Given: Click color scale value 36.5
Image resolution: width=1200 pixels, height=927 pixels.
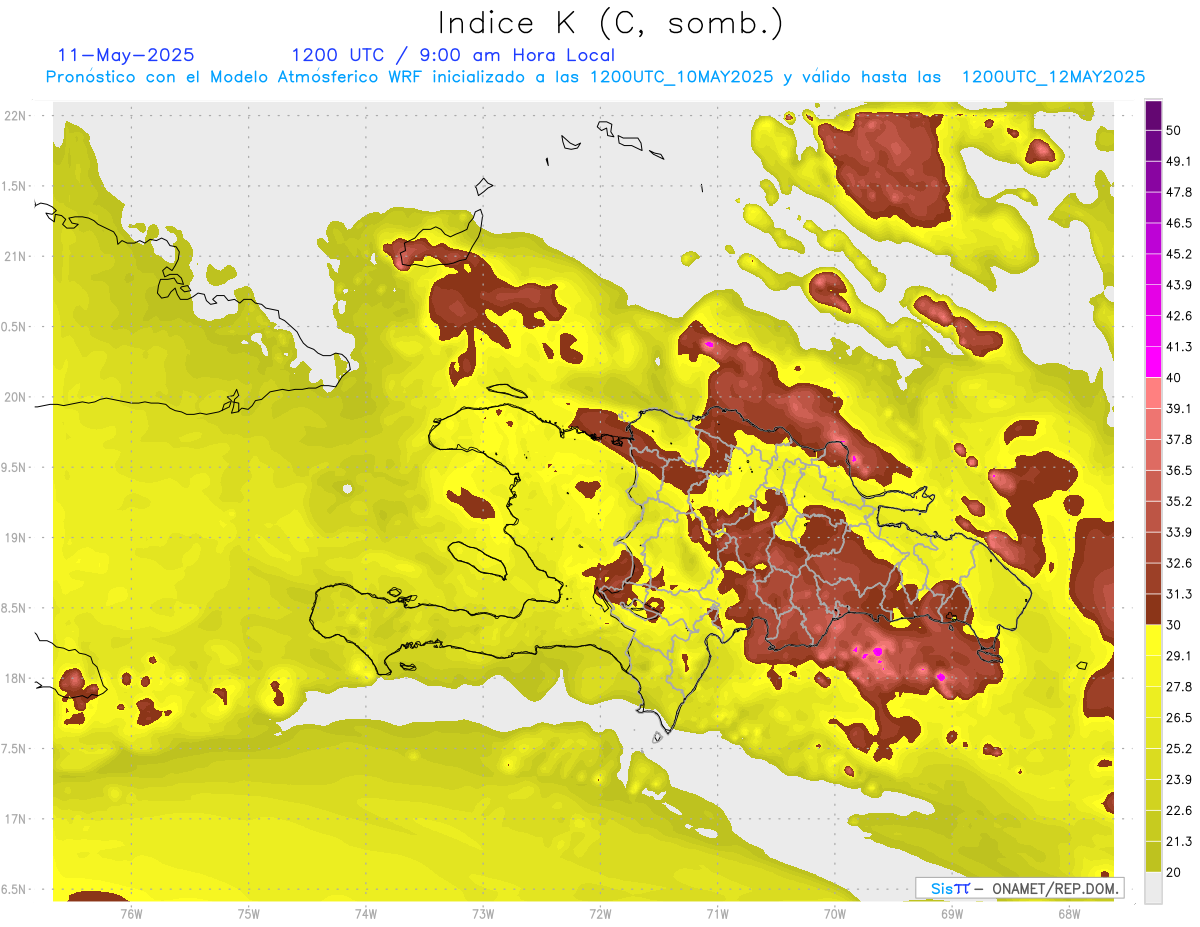Looking at the screenshot, I should pos(1178,470).
